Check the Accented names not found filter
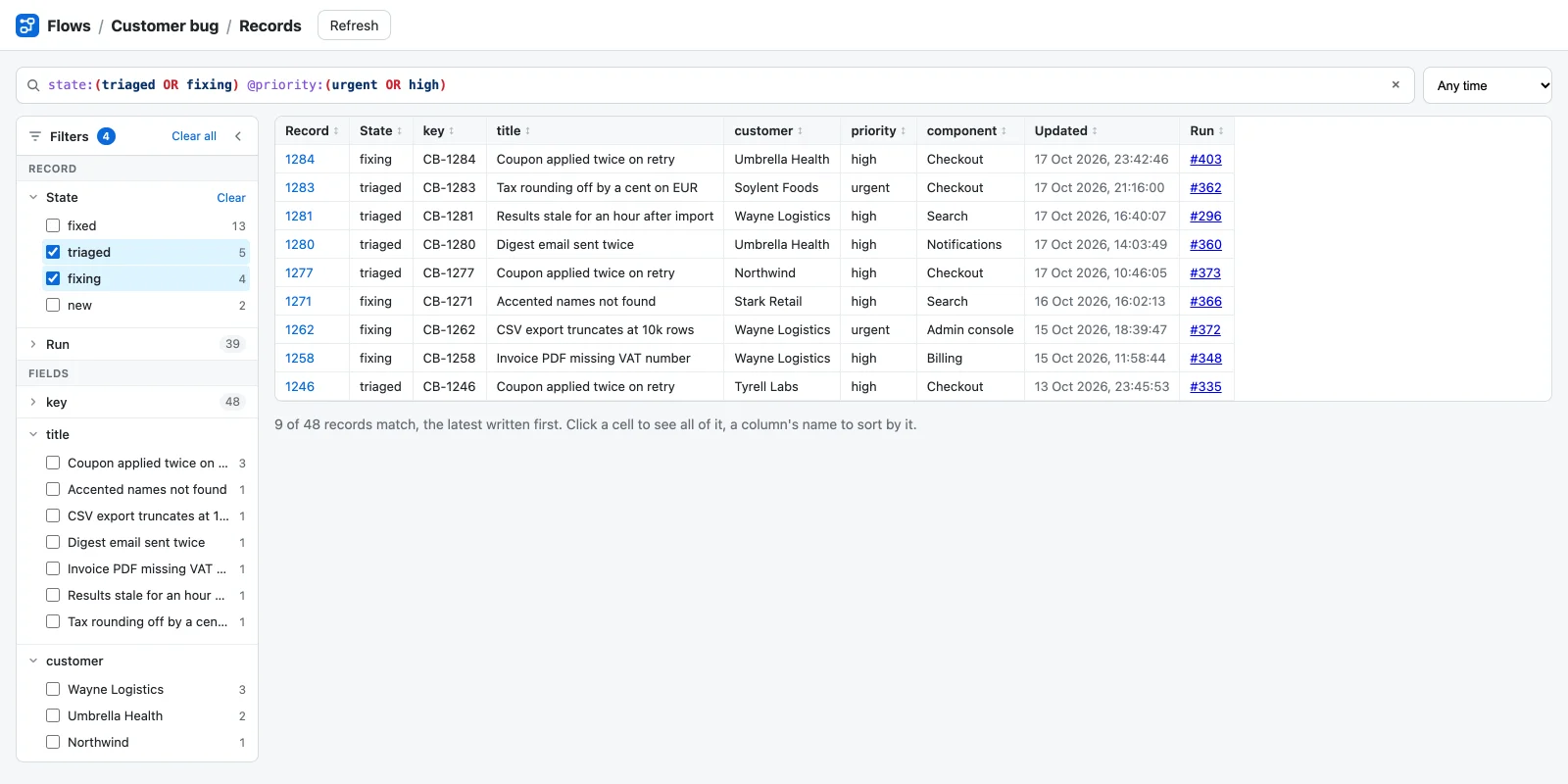 coord(53,489)
